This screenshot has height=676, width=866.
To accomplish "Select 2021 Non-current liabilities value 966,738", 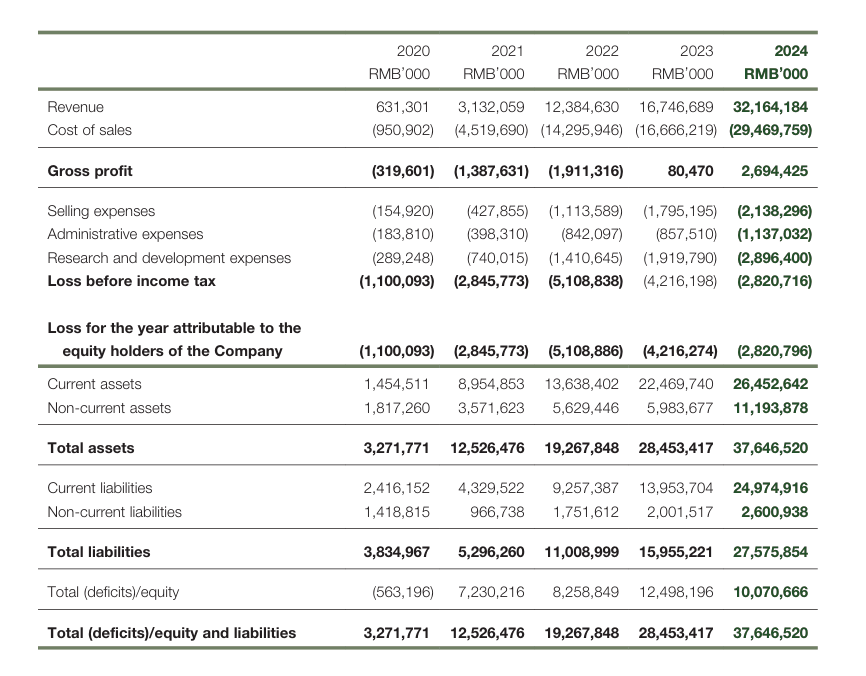I will (497, 512).
